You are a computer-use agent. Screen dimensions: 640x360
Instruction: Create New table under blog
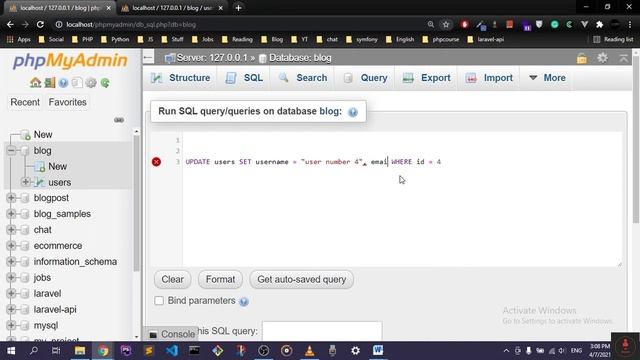57,167
